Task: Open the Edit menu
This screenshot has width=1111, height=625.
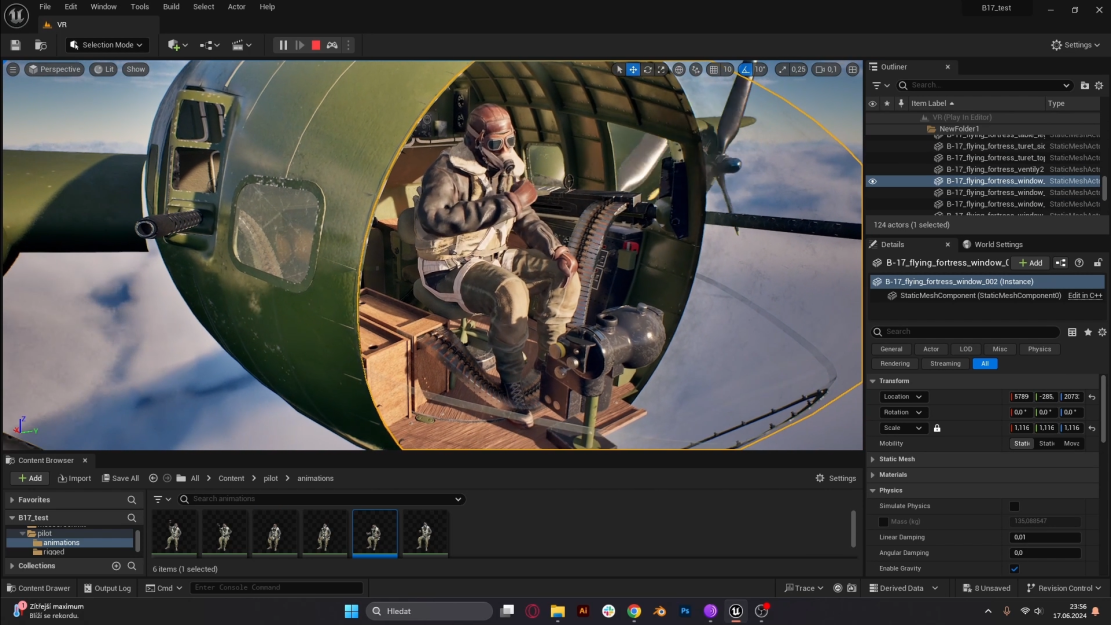Action: pyautogui.click(x=71, y=7)
